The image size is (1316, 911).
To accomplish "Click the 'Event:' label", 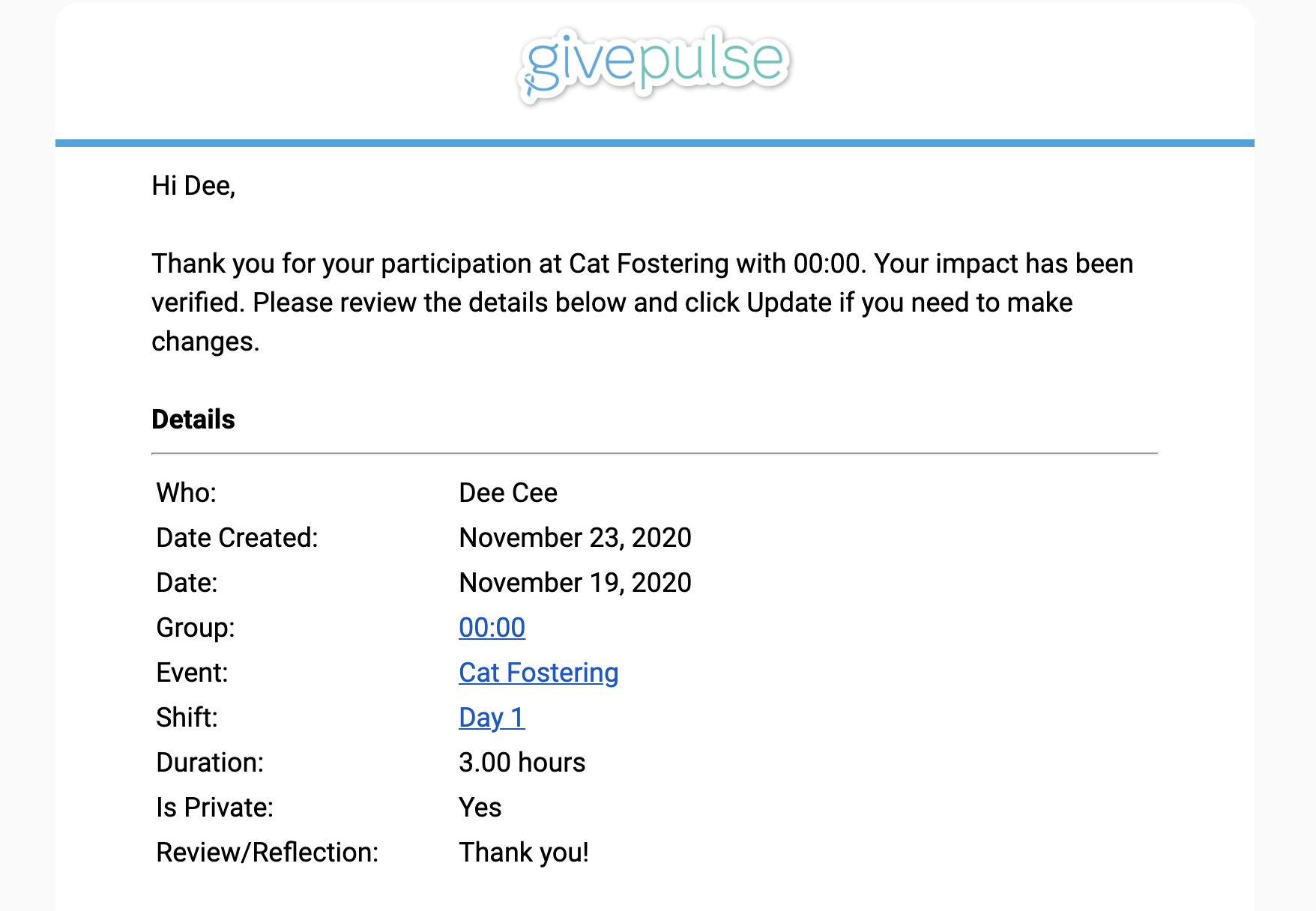I will [192, 673].
